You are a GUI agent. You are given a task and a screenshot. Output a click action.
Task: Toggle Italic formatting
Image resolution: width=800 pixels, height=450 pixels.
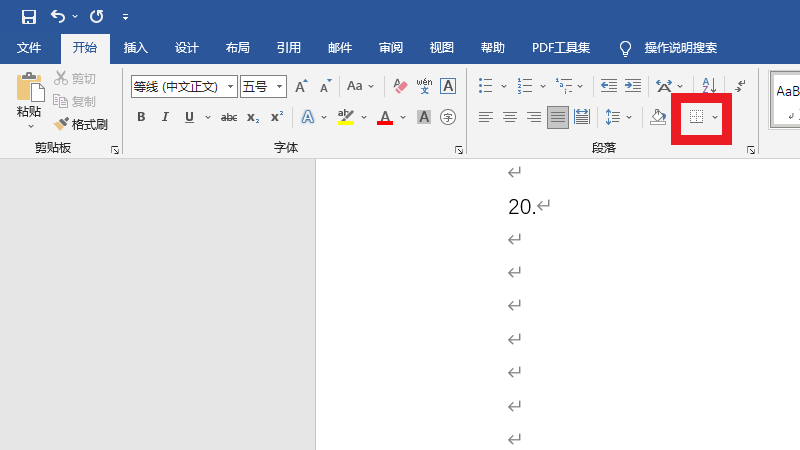click(x=164, y=117)
